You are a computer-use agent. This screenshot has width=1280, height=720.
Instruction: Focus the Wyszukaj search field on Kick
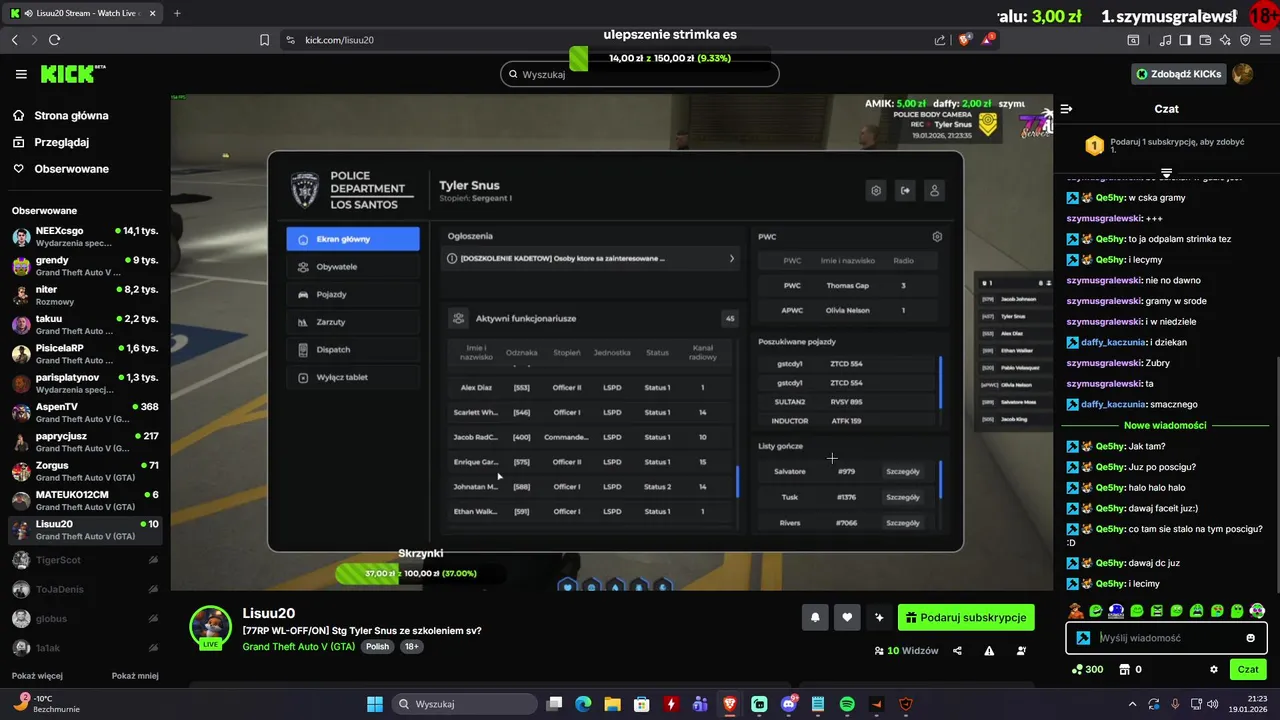click(x=640, y=74)
